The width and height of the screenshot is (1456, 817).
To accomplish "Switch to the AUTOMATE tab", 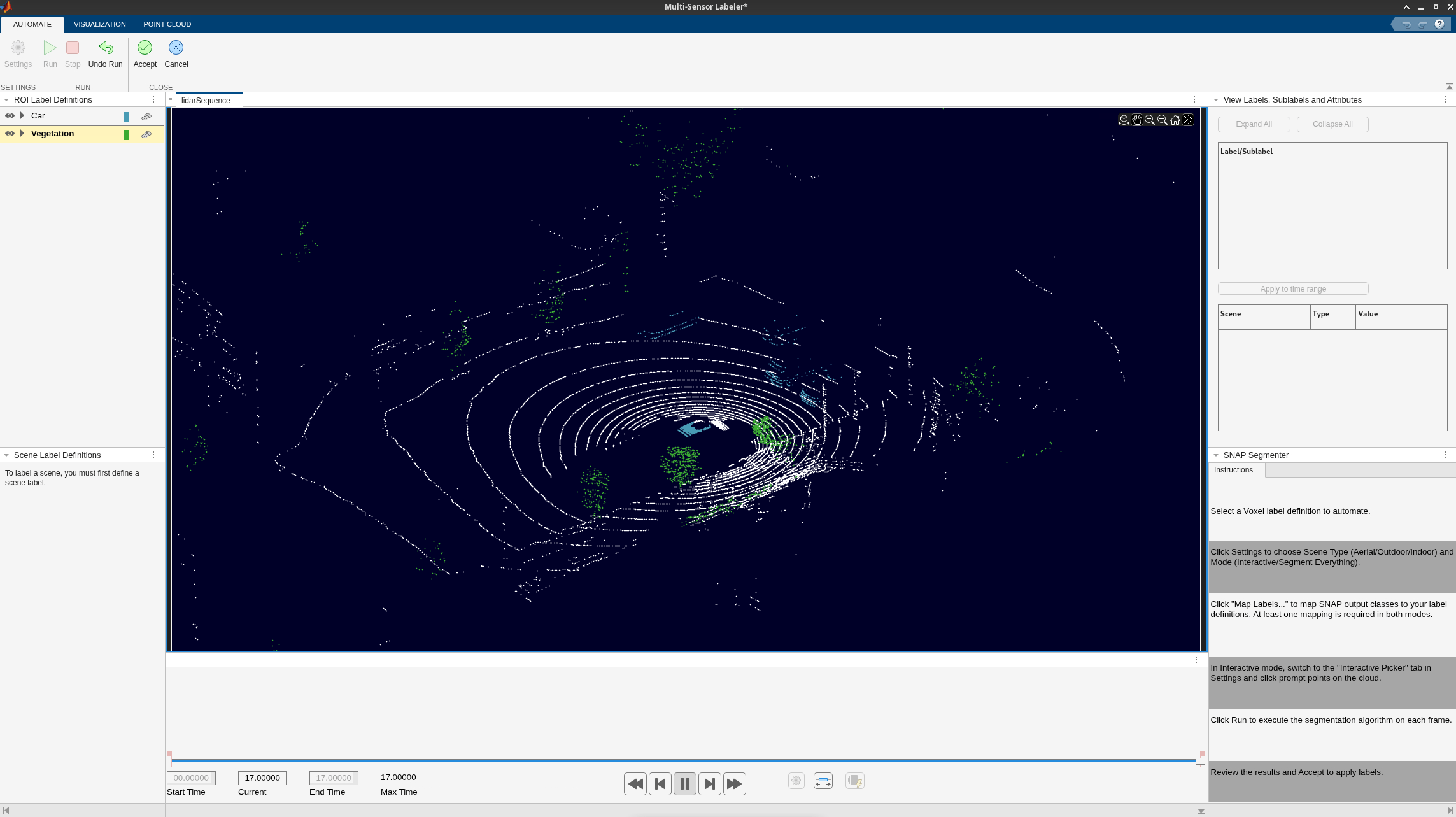I will click(32, 24).
